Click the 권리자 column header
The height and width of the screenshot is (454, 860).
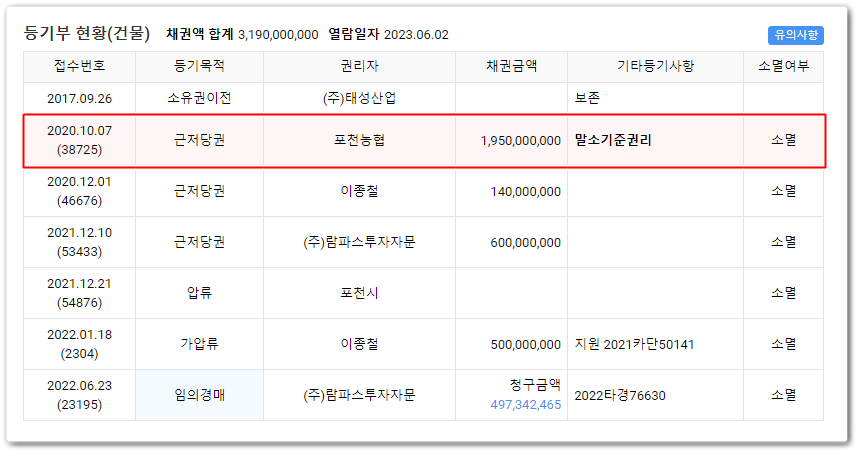click(x=359, y=67)
